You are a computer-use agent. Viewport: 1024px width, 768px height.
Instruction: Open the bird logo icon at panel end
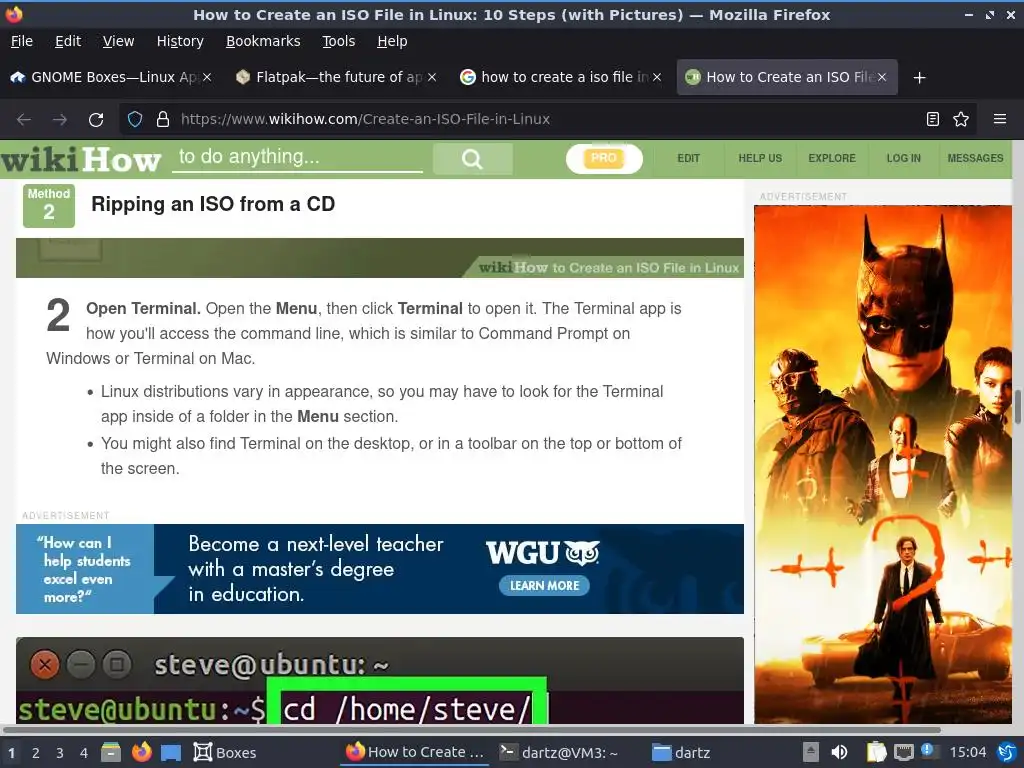coord(1006,752)
